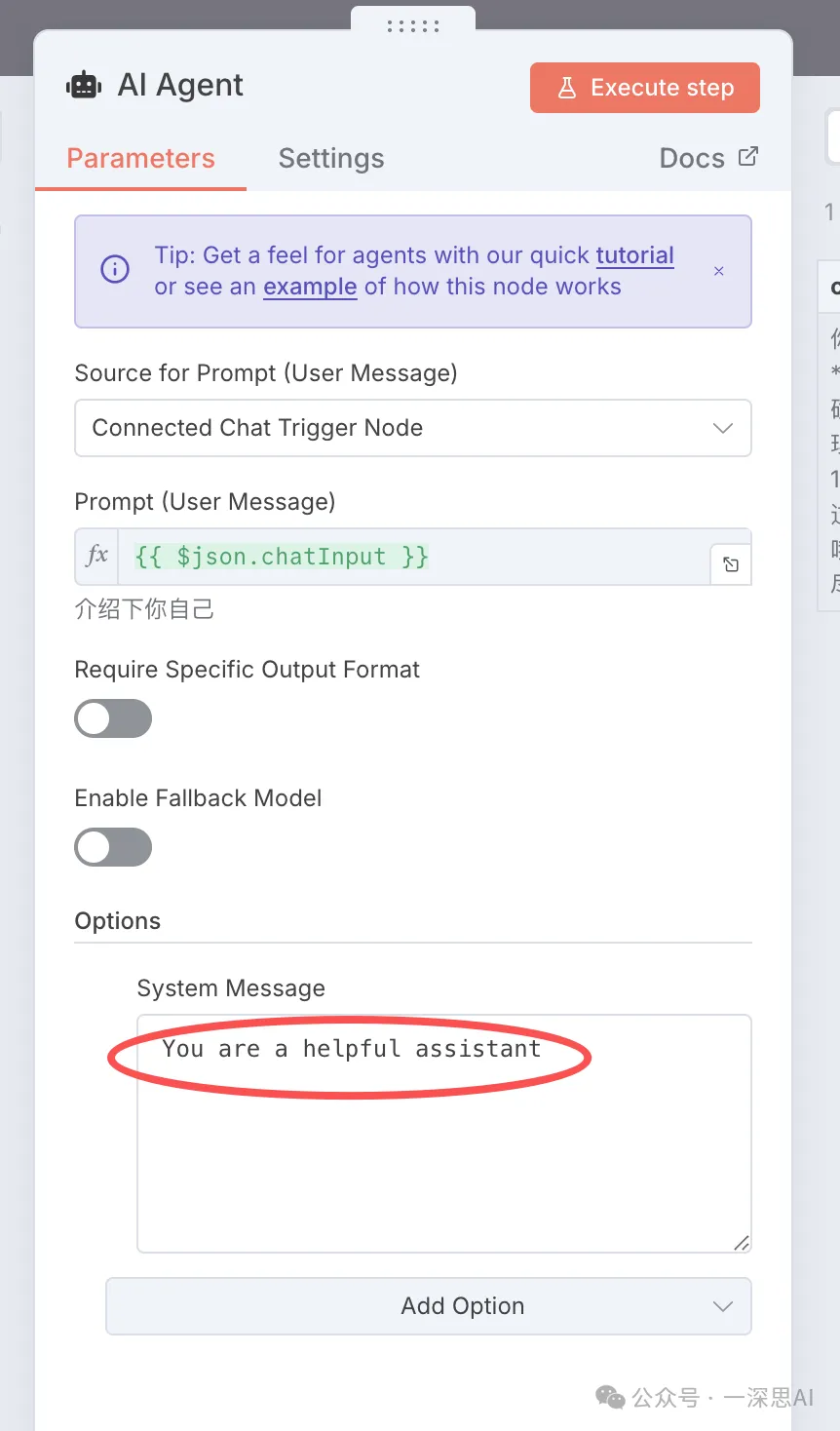Click the System Message resize handle
This screenshot has width=840, height=1431.
tap(742, 1242)
